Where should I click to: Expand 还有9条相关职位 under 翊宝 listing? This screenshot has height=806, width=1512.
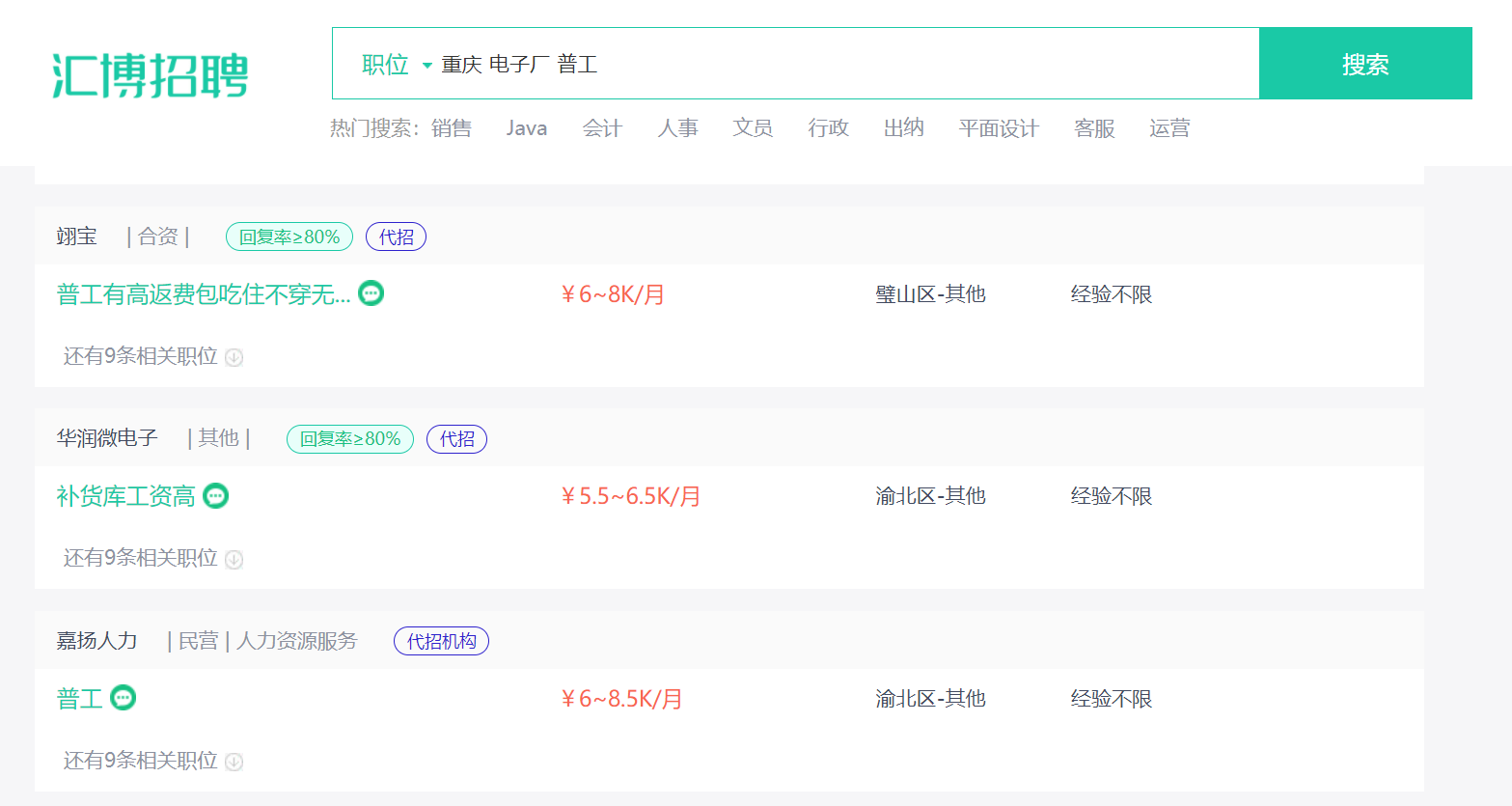pos(152,356)
